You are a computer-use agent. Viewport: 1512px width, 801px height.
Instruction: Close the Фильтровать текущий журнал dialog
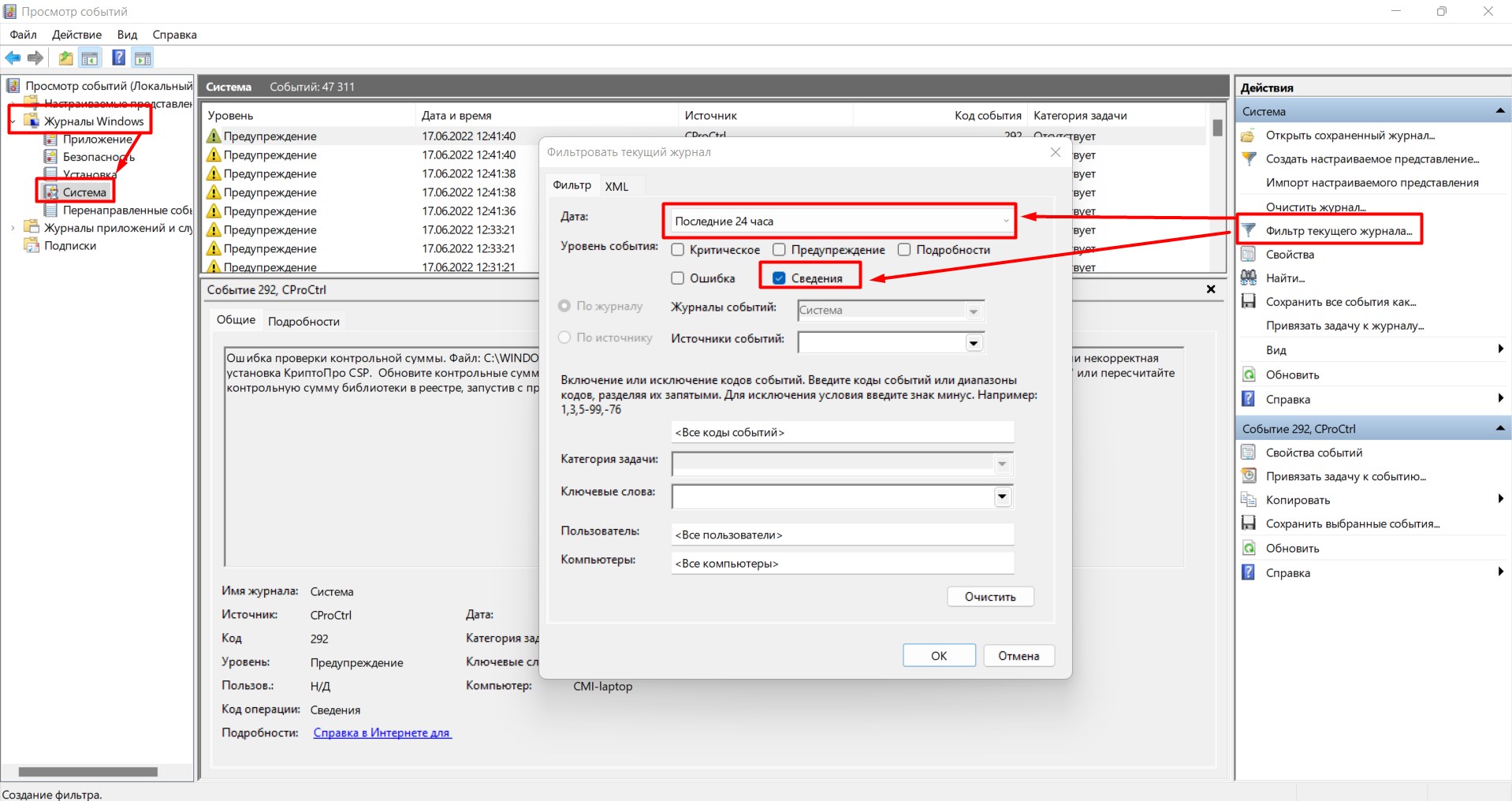point(1056,152)
